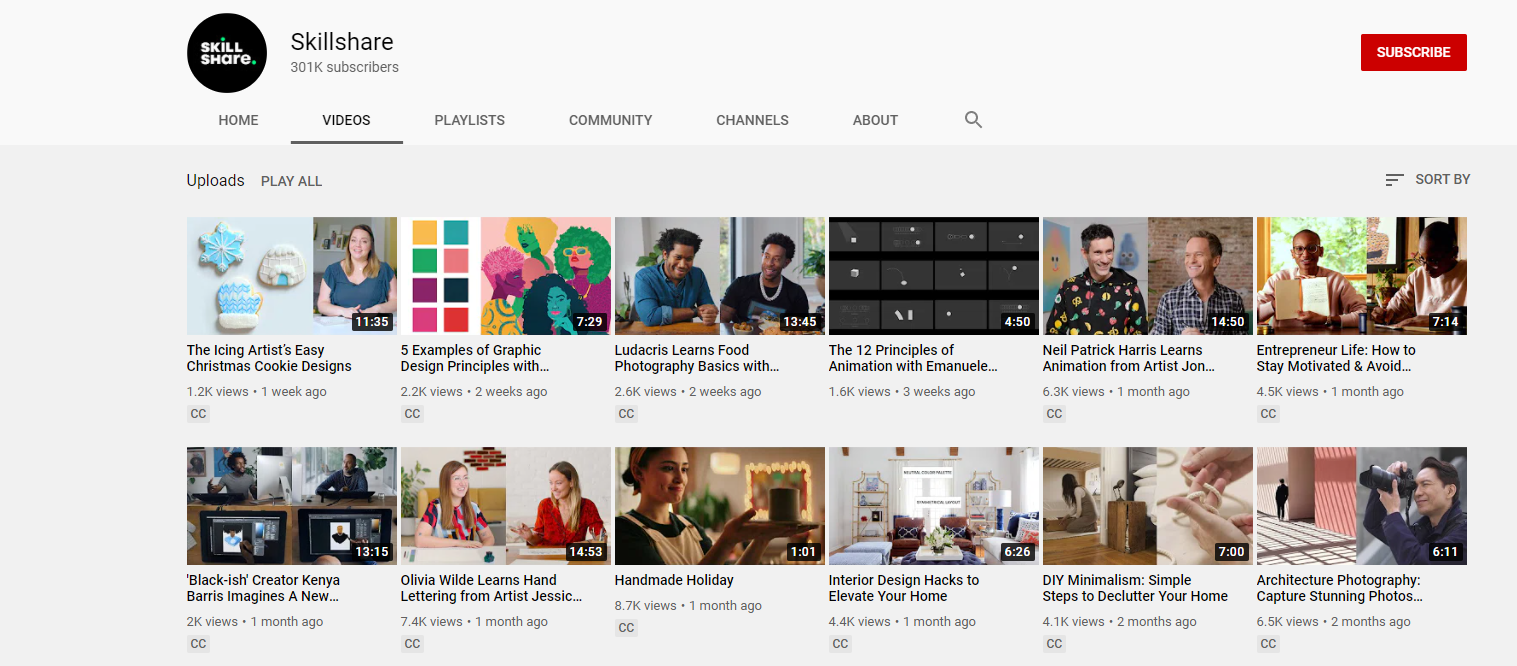This screenshot has width=1517, height=666.
Task: Select the Videos tab
Action: (346, 120)
